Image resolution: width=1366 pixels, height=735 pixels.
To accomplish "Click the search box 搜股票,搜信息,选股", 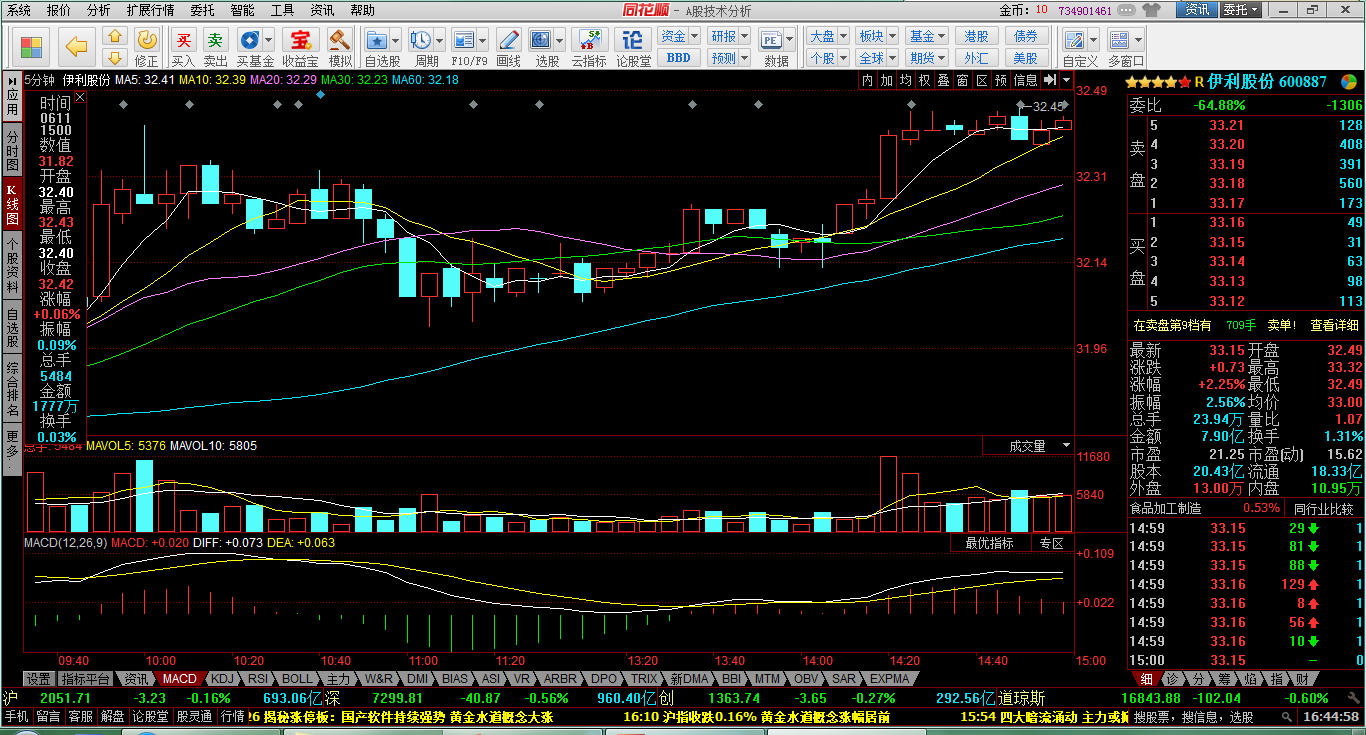I will (1215, 717).
